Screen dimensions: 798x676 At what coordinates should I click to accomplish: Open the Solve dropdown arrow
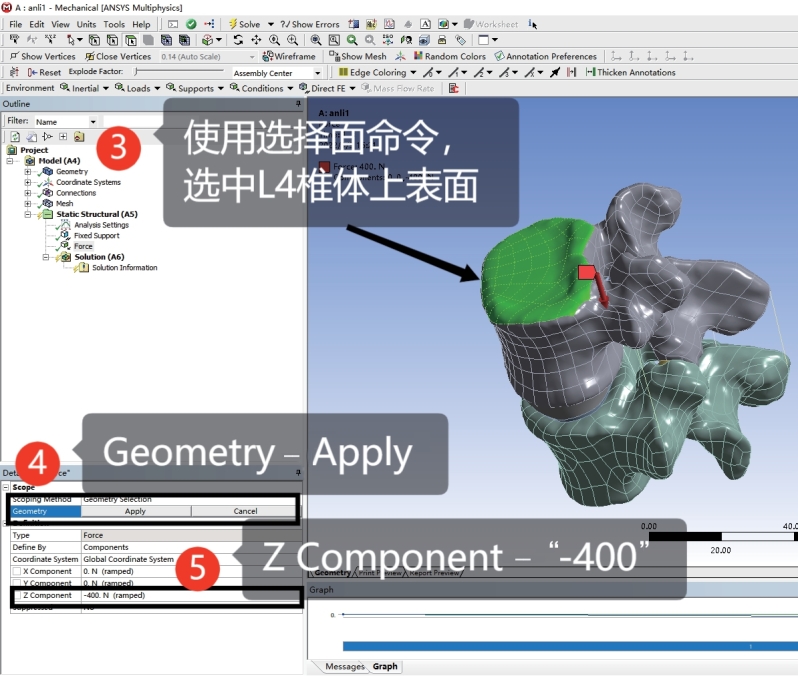coord(271,24)
